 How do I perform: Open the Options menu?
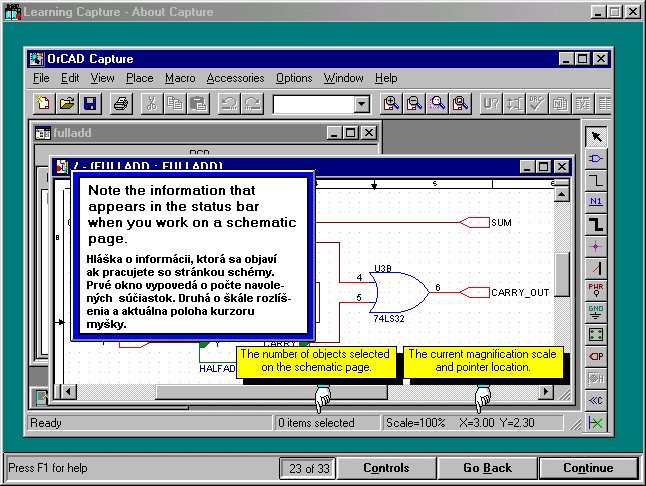[294, 78]
